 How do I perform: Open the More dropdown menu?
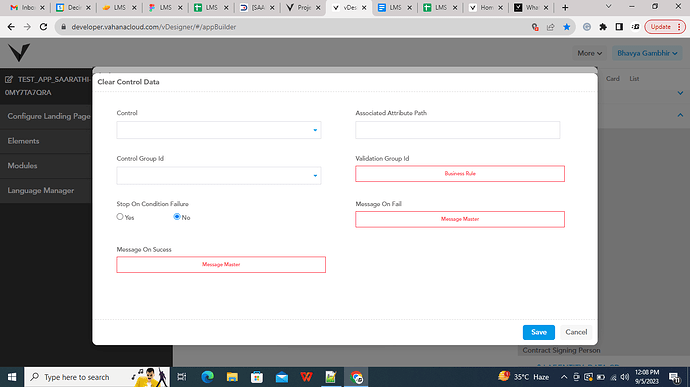click(x=589, y=53)
